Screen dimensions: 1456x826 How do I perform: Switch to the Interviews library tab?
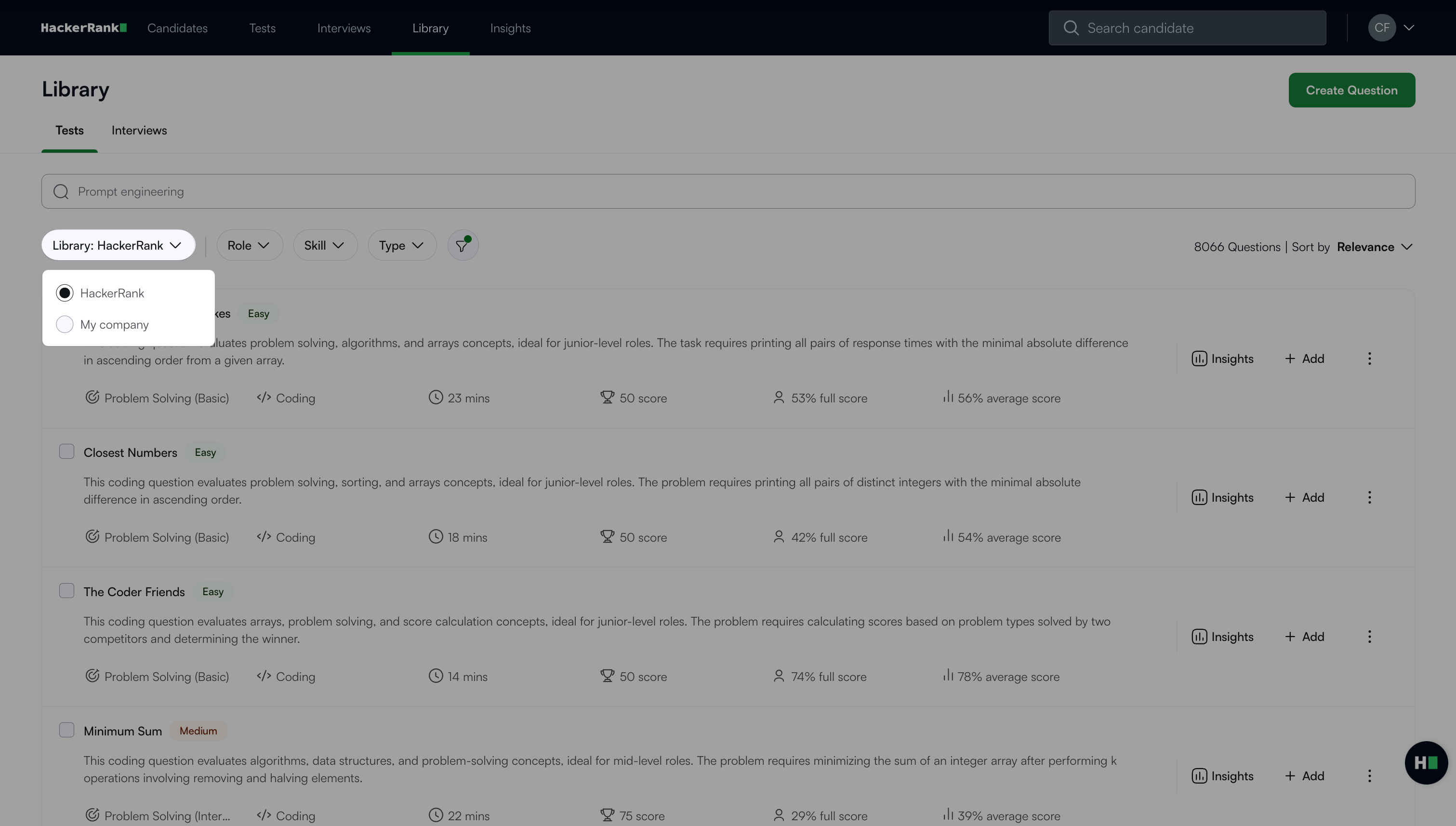(139, 131)
